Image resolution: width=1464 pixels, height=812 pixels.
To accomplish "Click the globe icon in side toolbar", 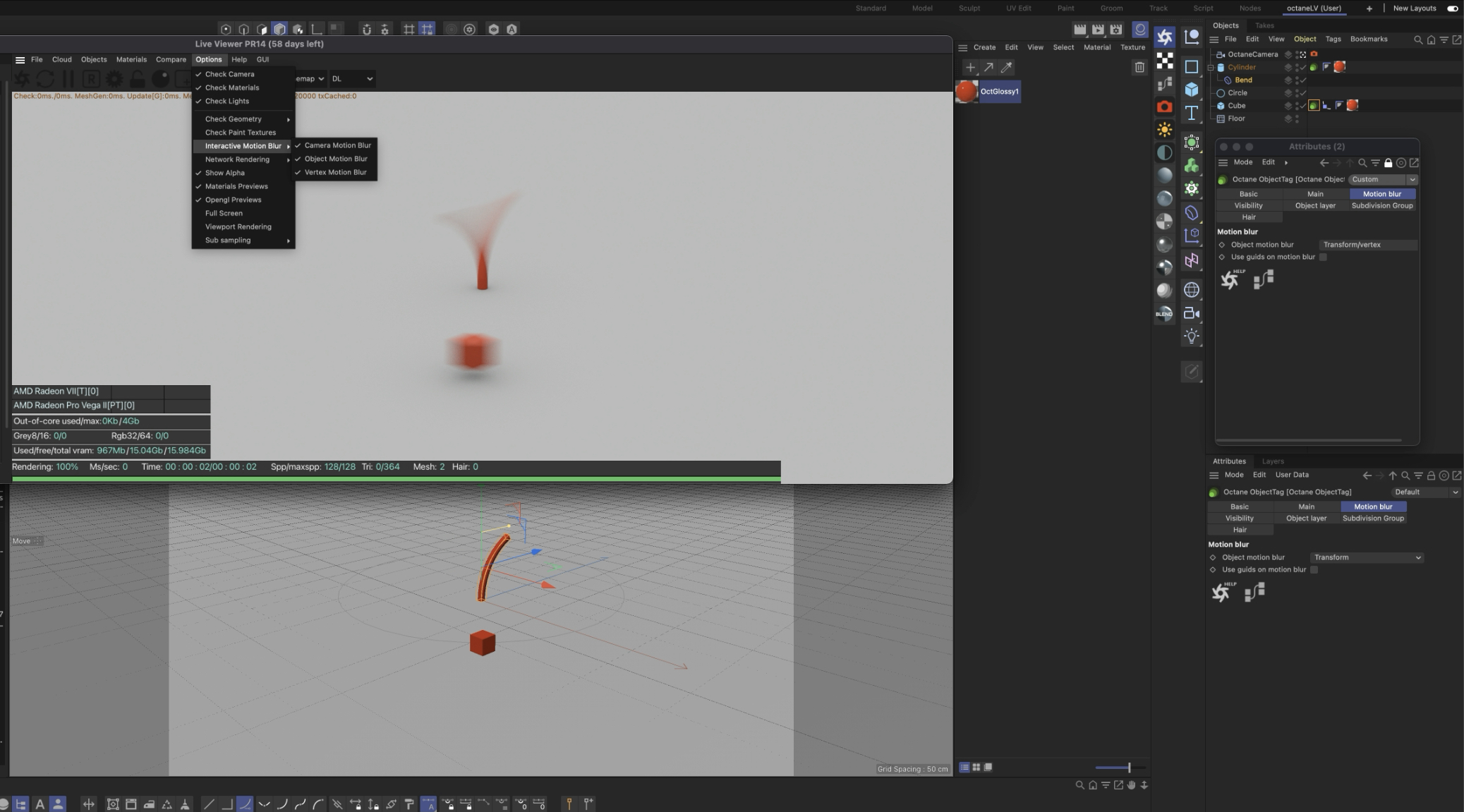I will (1192, 290).
